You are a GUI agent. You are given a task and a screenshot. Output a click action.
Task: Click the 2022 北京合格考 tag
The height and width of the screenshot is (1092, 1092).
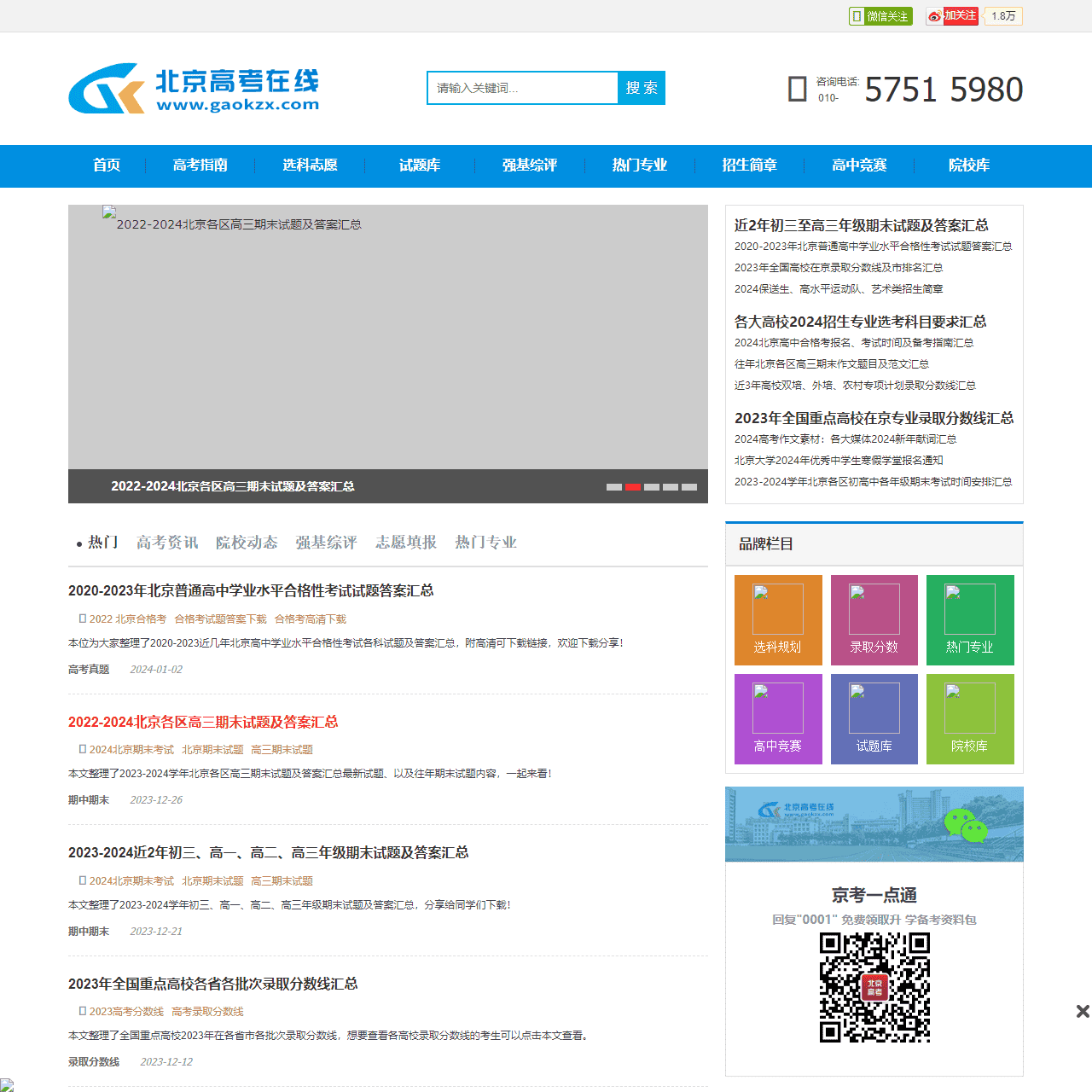click(x=128, y=619)
